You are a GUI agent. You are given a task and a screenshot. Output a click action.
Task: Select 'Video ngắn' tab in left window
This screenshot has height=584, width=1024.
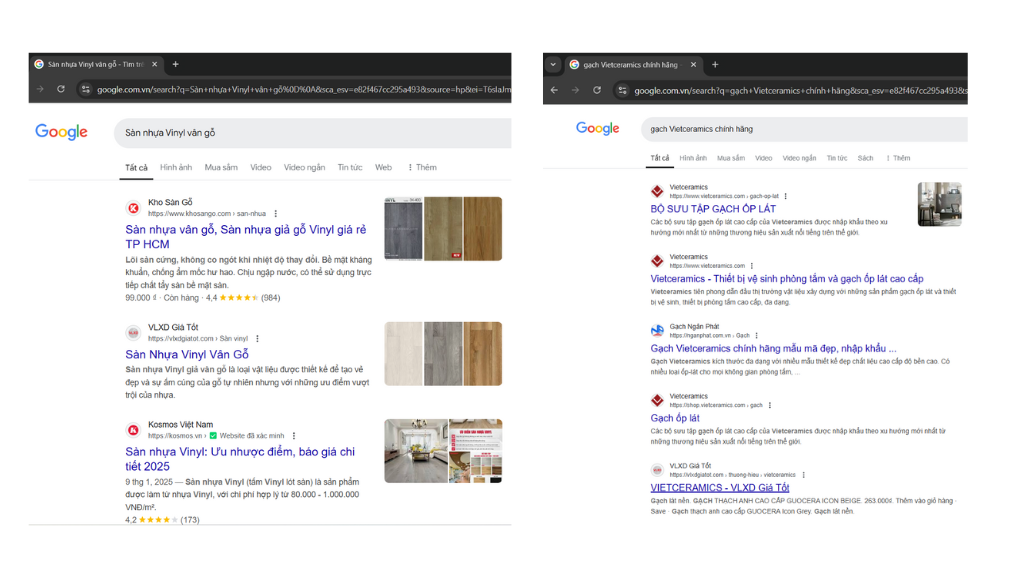point(304,167)
